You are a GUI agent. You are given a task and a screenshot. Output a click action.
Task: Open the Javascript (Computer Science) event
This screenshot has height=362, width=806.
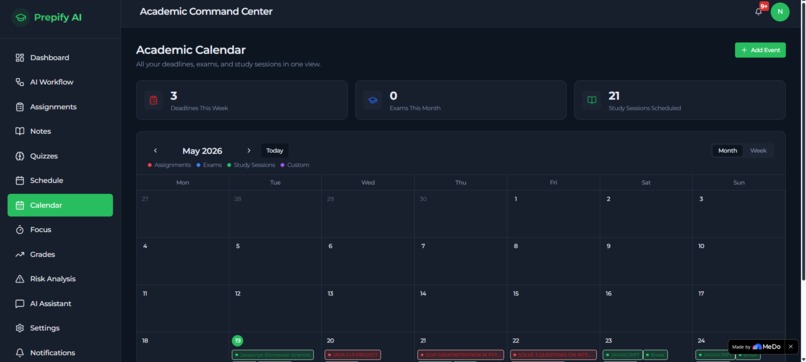[272, 355]
